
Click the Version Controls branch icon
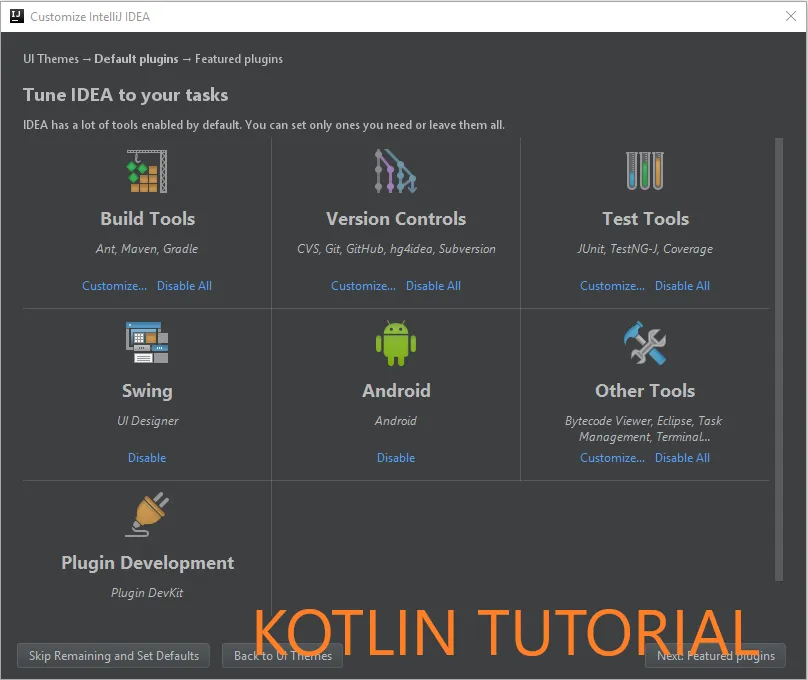[x=396, y=171]
